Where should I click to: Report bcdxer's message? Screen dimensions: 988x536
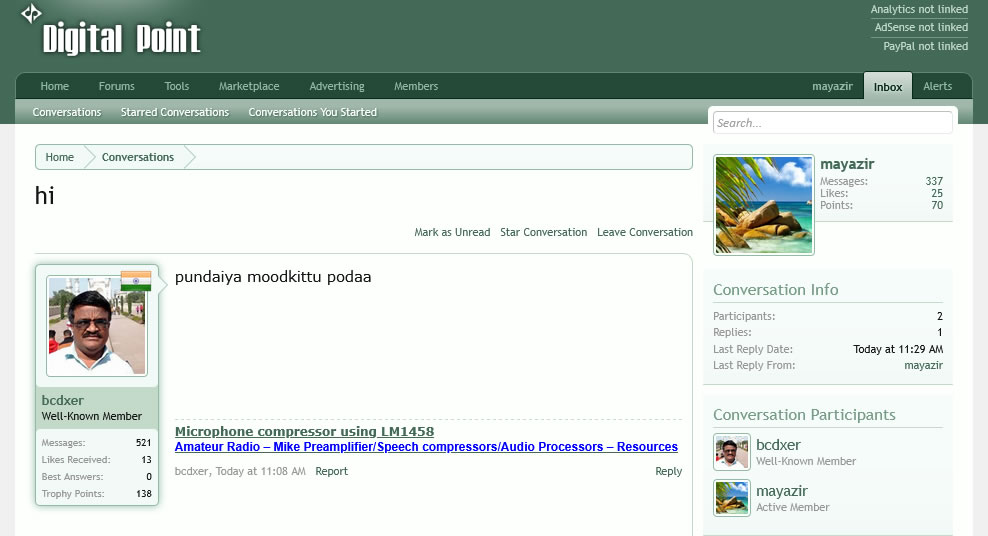click(x=331, y=471)
